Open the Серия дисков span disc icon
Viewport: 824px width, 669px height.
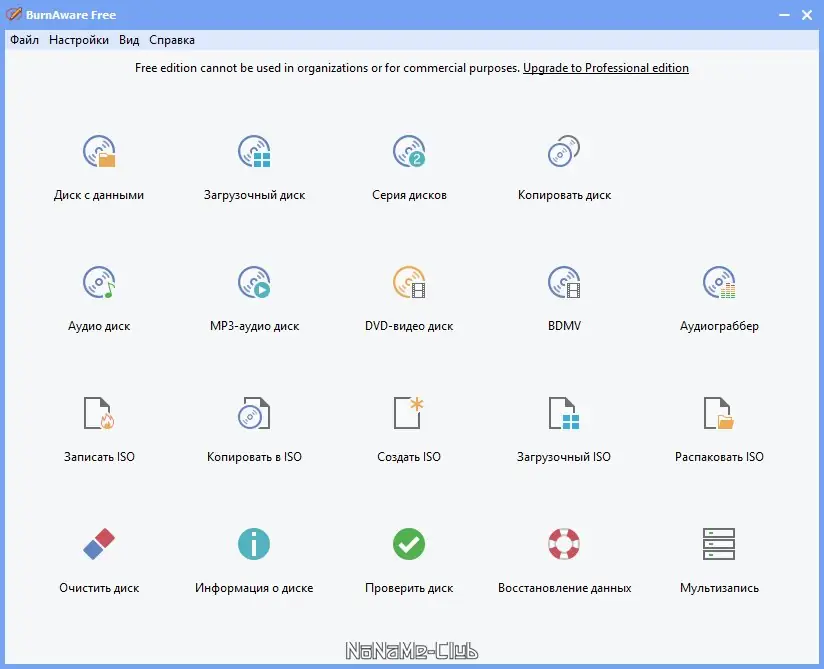[x=409, y=151]
